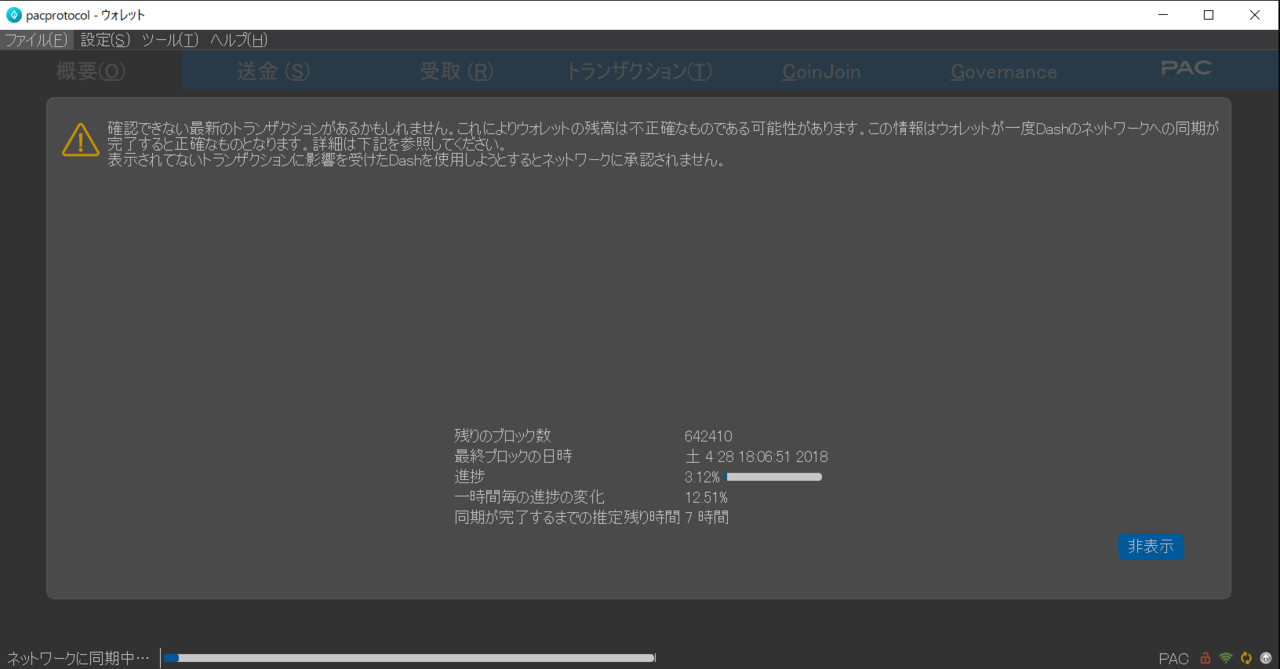The width and height of the screenshot is (1280, 669).
Task: Click the red wallet lock icon
Action: [1205, 658]
